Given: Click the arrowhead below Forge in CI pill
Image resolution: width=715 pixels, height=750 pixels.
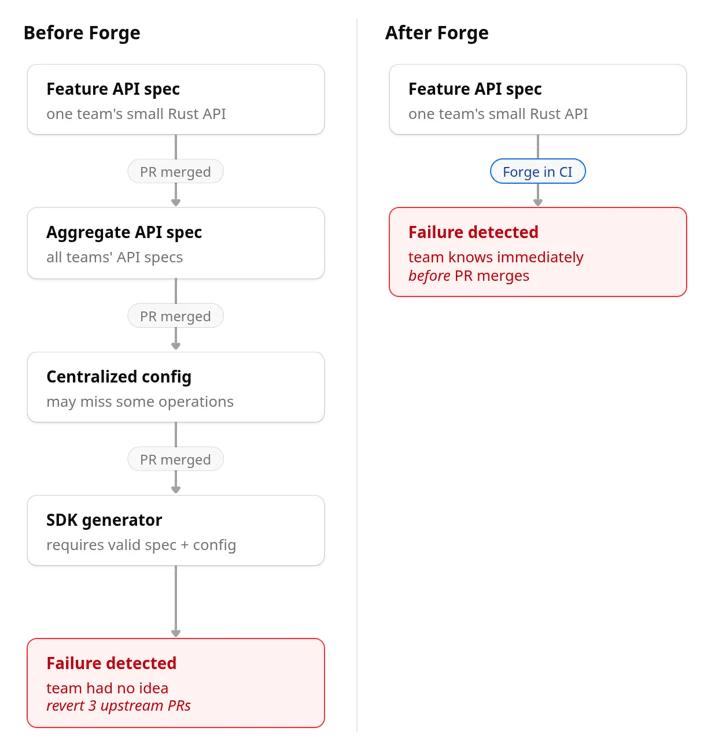Looking at the screenshot, I should click(538, 203).
